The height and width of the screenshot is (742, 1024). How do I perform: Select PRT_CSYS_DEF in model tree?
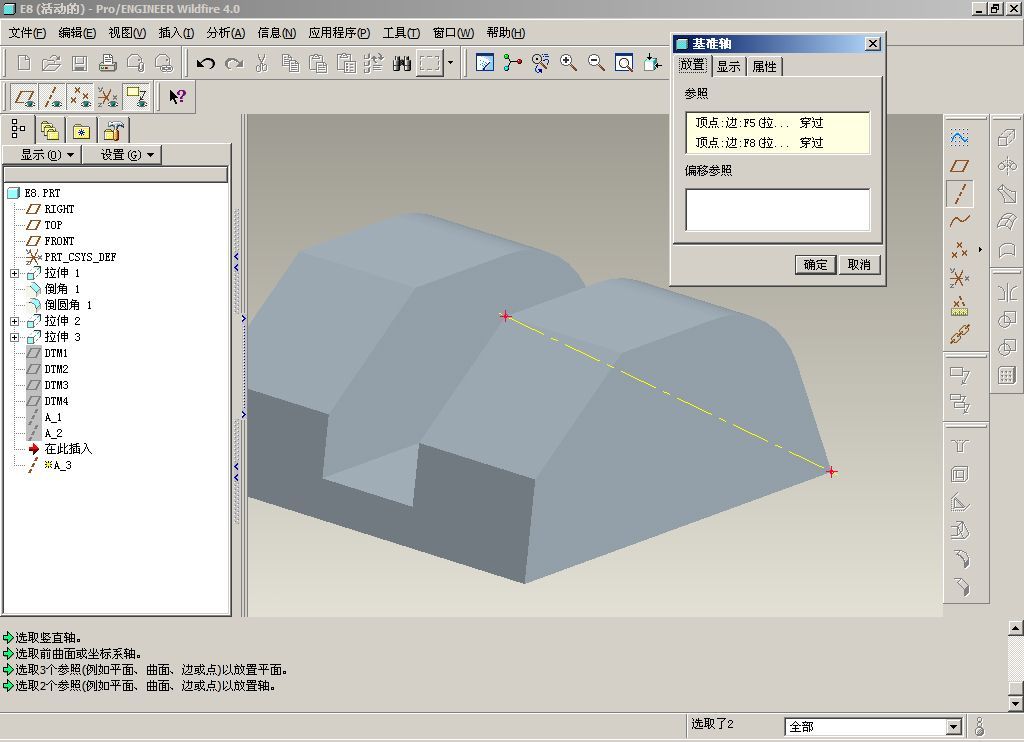[x=80, y=257]
